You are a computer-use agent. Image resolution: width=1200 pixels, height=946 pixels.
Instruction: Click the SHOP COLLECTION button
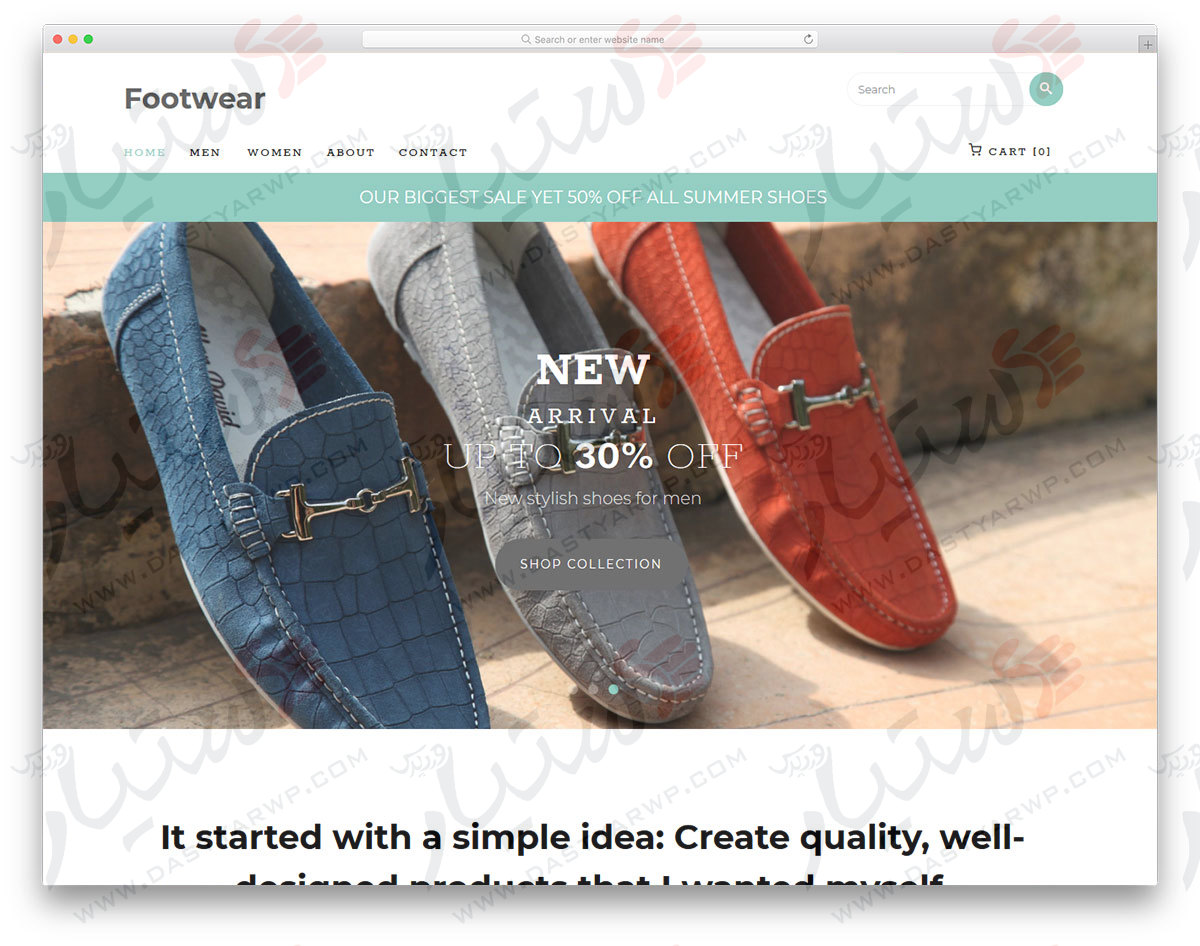tap(591, 564)
